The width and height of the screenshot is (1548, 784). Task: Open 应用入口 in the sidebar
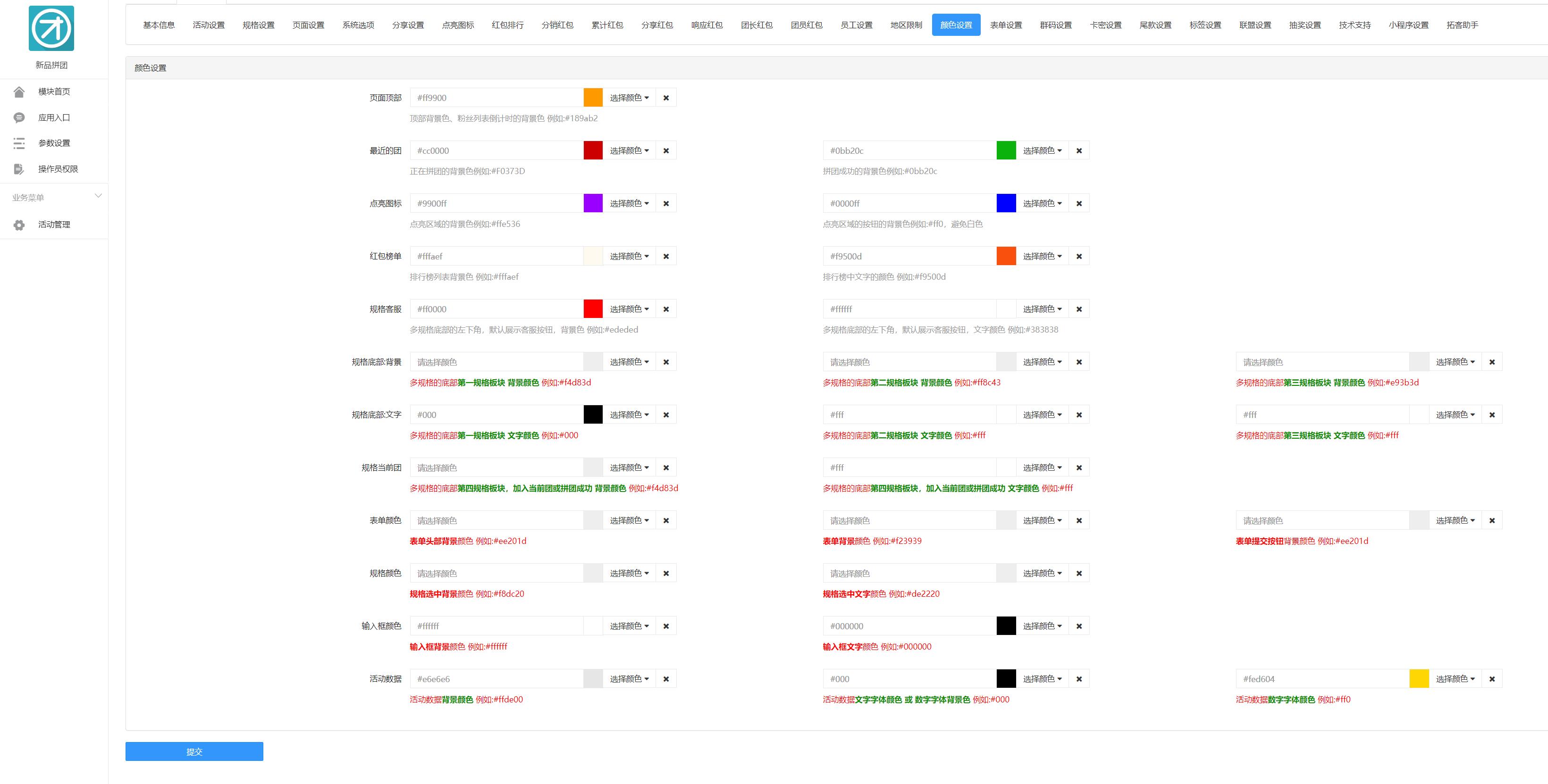(x=54, y=118)
